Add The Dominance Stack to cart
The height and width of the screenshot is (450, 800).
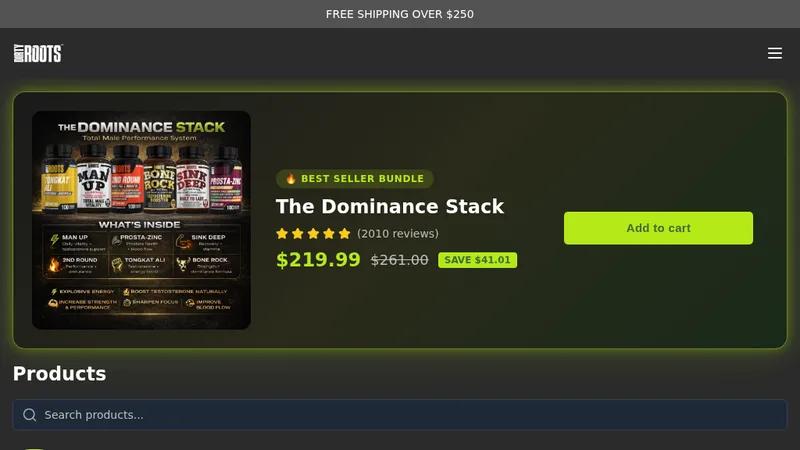(x=658, y=228)
